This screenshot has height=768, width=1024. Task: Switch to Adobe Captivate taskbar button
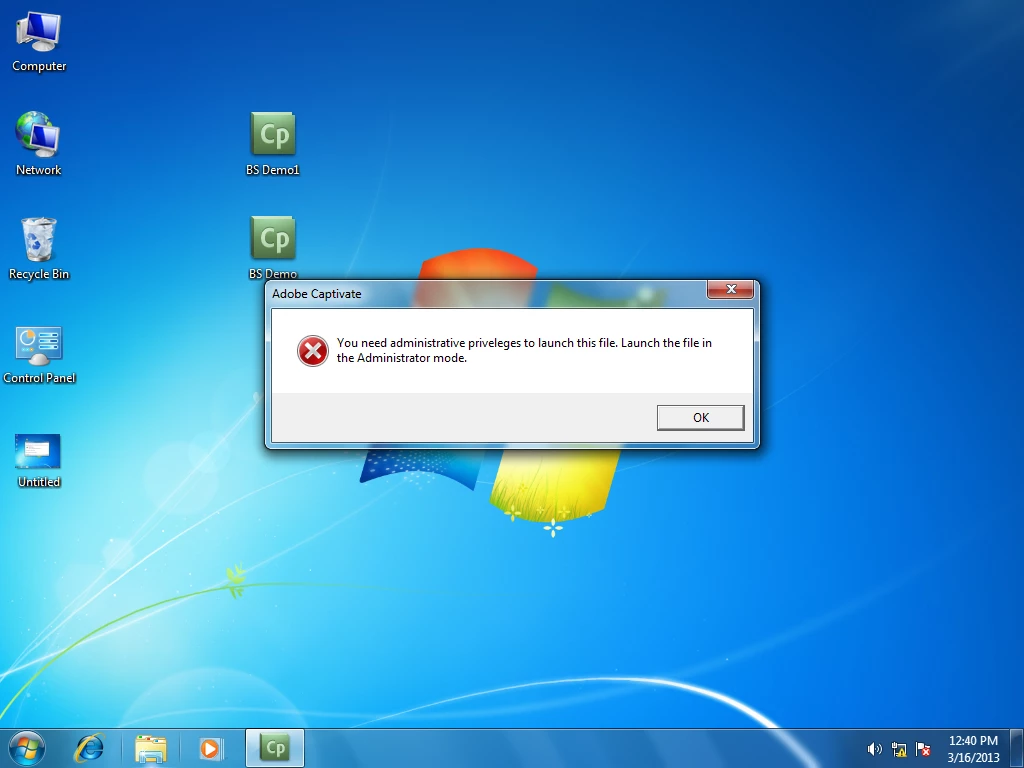coord(275,748)
